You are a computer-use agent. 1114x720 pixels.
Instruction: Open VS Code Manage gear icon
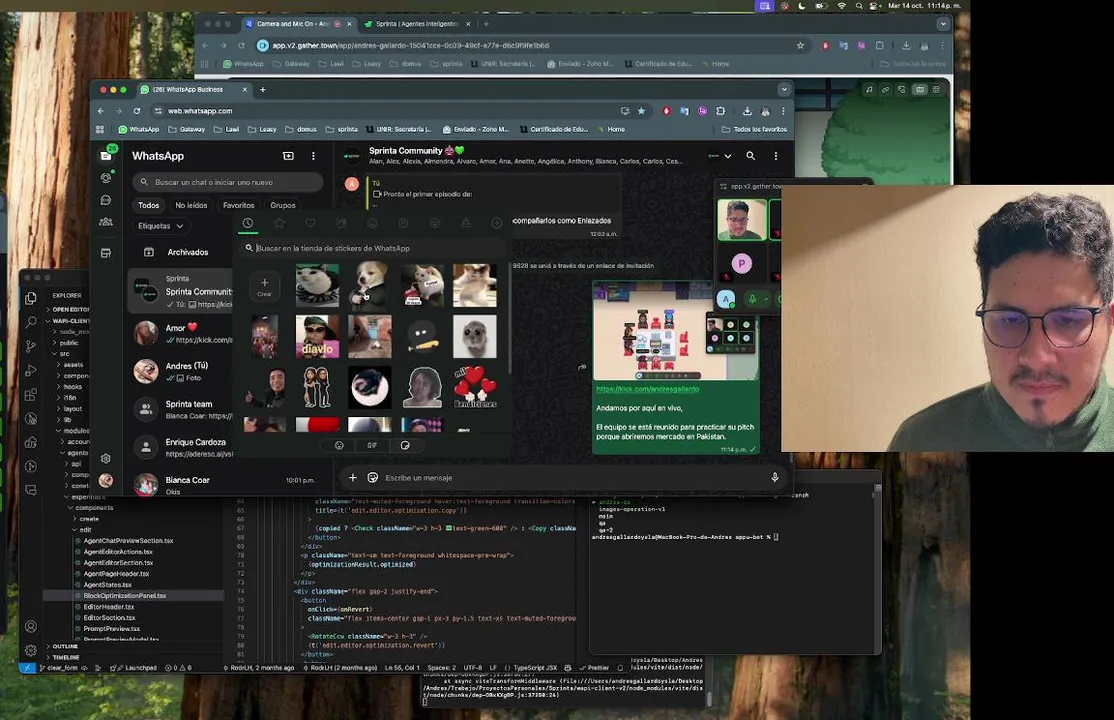31,650
